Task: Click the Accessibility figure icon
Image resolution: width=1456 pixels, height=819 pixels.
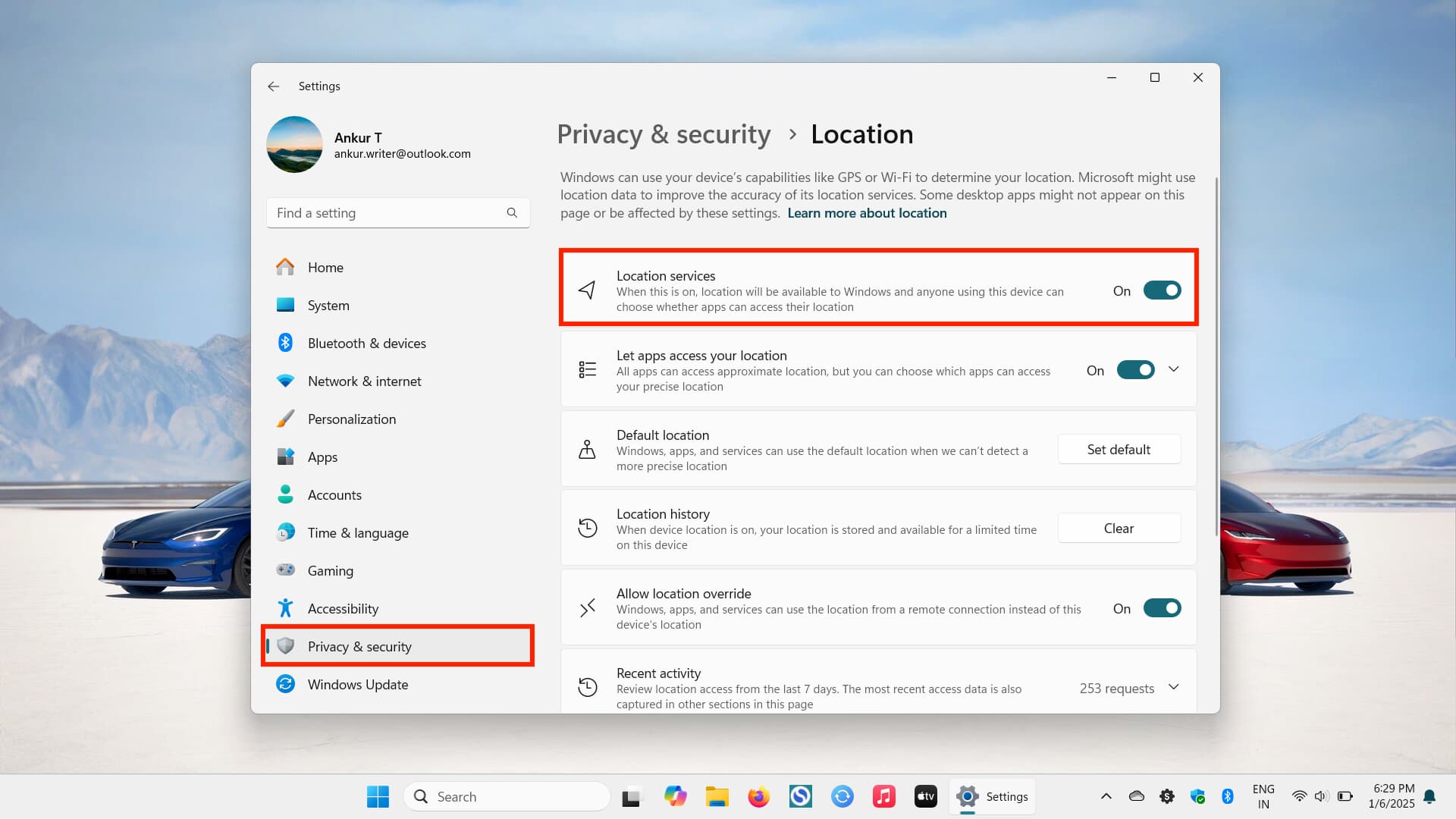Action: pos(286,607)
